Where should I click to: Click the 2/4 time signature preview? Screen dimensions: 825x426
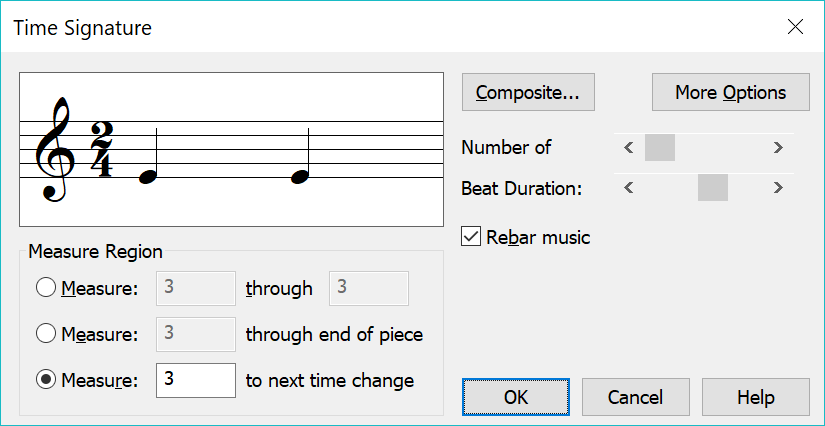point(102,148)
